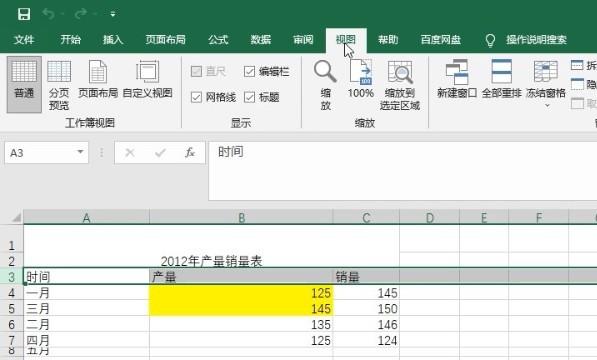Open 自定义视图 dialog
The width and height of the screenshot is (597, 360).
[x=147, y=79]
